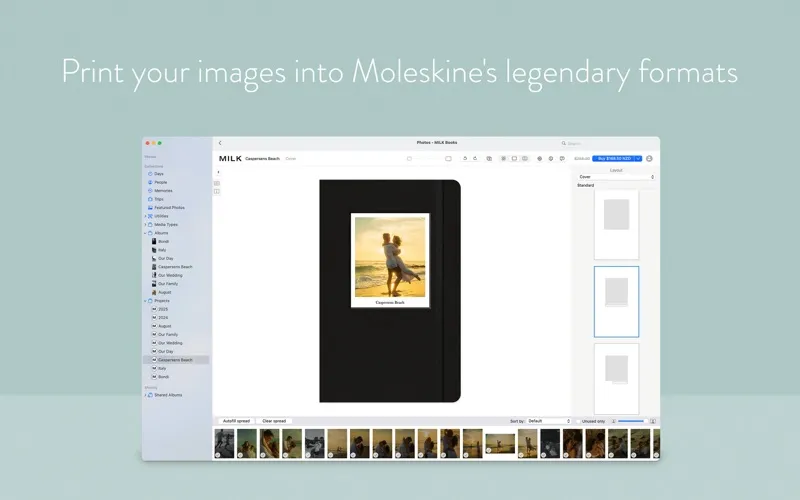Click the Buy NZD button
The width and height of the screenshot is (800, 500).
(x=613, y=159)
